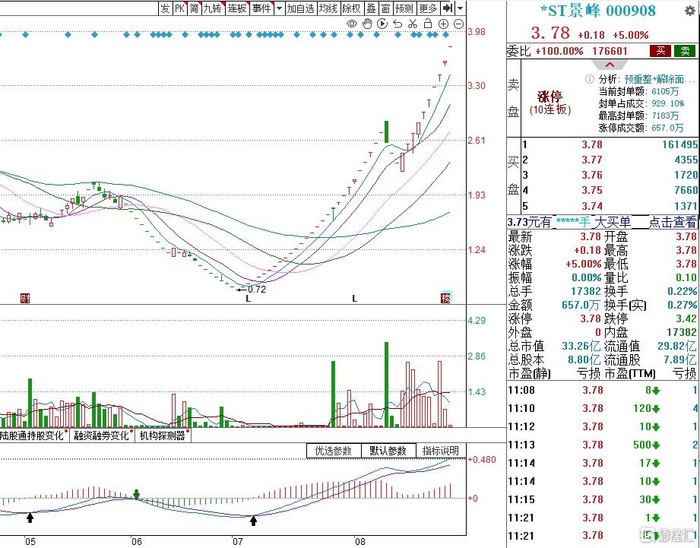This screenshot has width=700, height=548.
Task: Open the 事件 toolbar item
Action: coord(261,8)
